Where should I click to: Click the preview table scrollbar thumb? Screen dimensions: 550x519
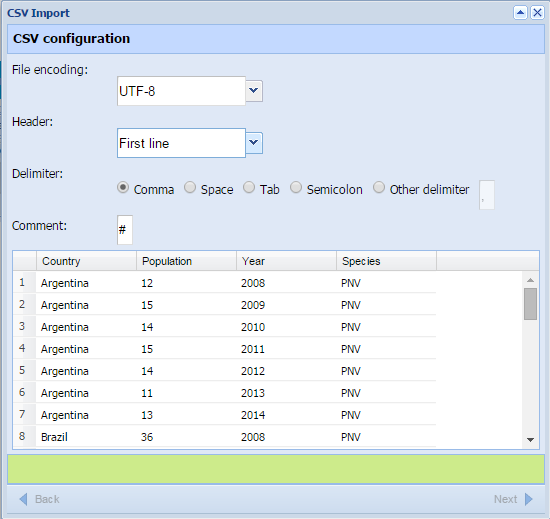530,304
